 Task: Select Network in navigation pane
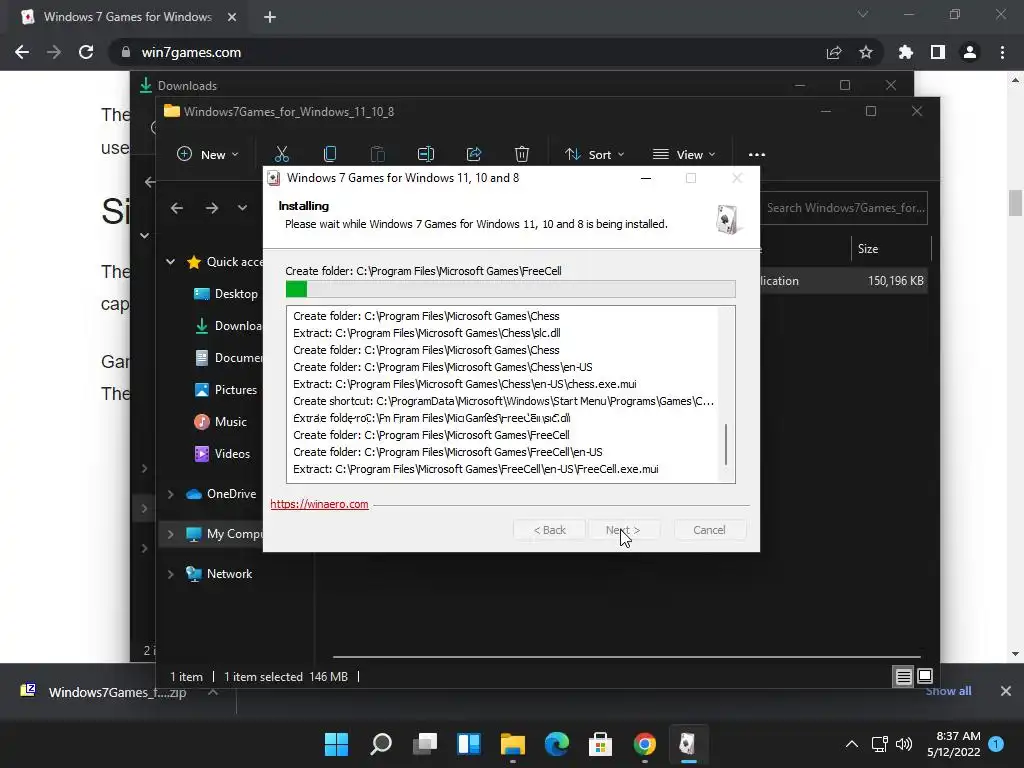219,574
